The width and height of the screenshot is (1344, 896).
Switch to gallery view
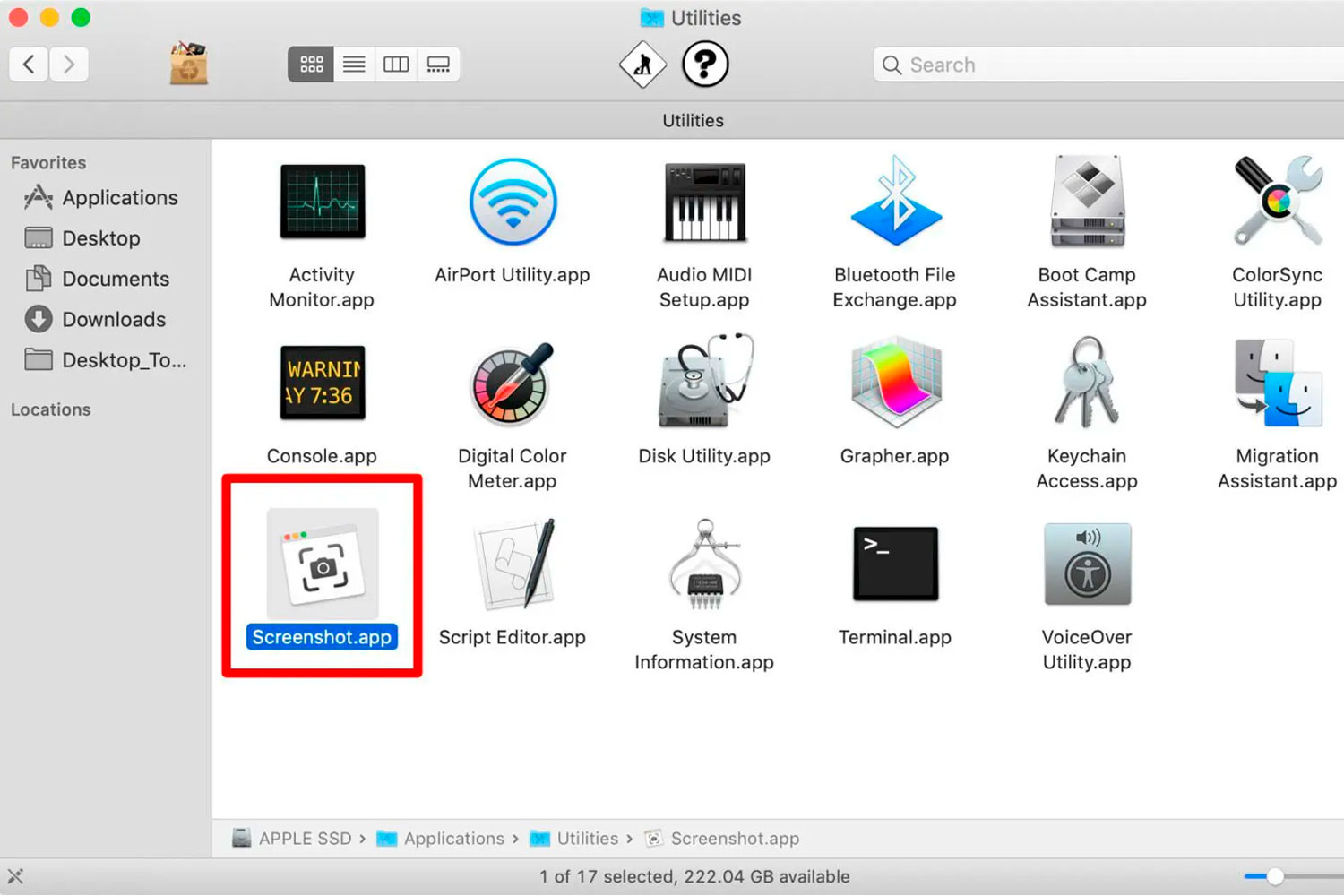coord(438,65)
